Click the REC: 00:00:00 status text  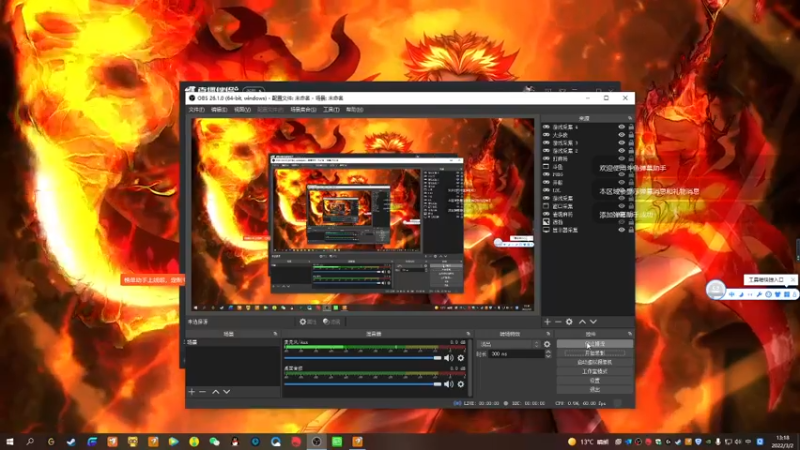tap(529, 403)
